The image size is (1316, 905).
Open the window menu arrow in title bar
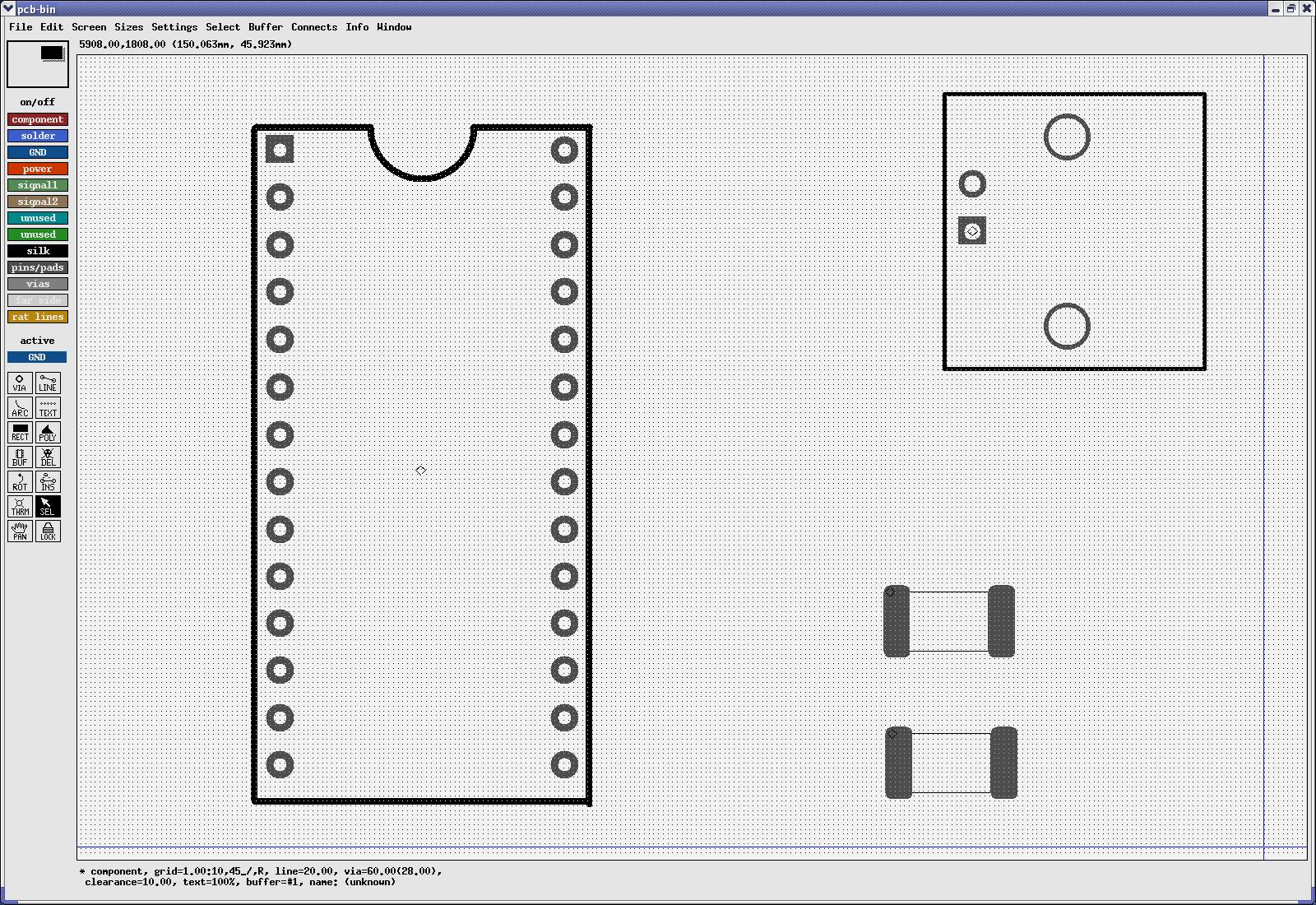point(8,9)
